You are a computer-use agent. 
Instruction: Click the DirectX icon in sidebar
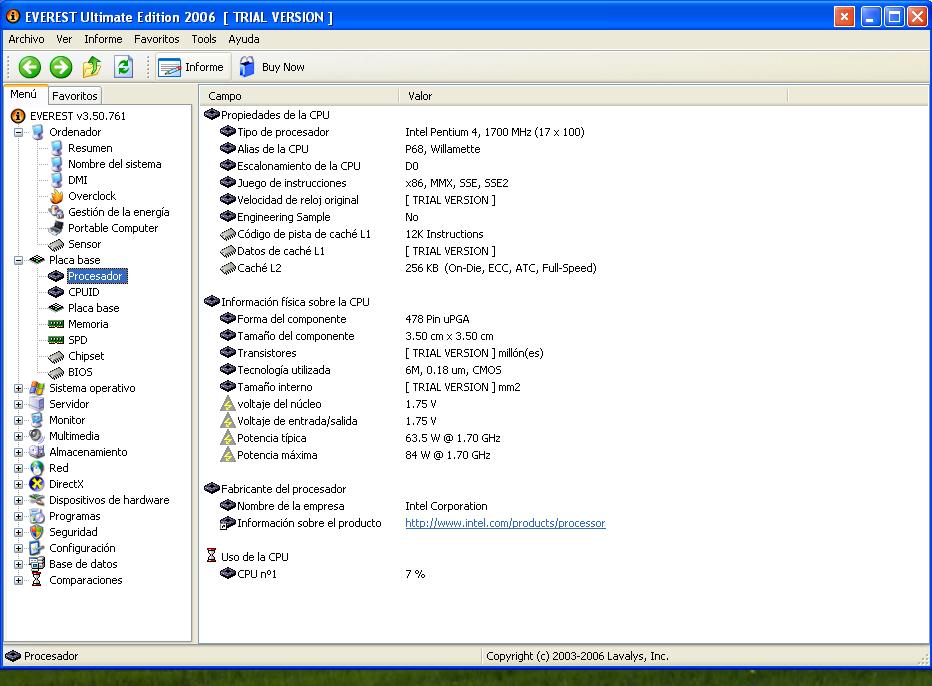click(37, 484)
